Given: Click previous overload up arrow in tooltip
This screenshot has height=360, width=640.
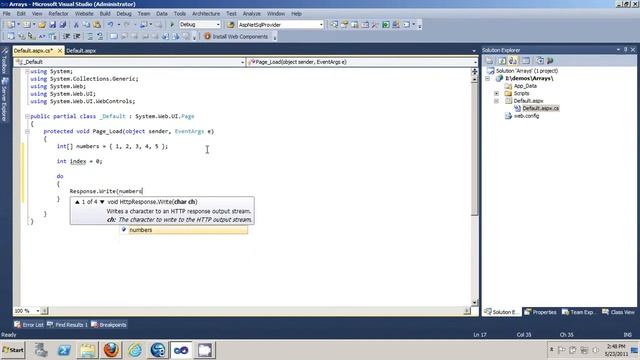Looking at the screenshot, I should point(77,202).
